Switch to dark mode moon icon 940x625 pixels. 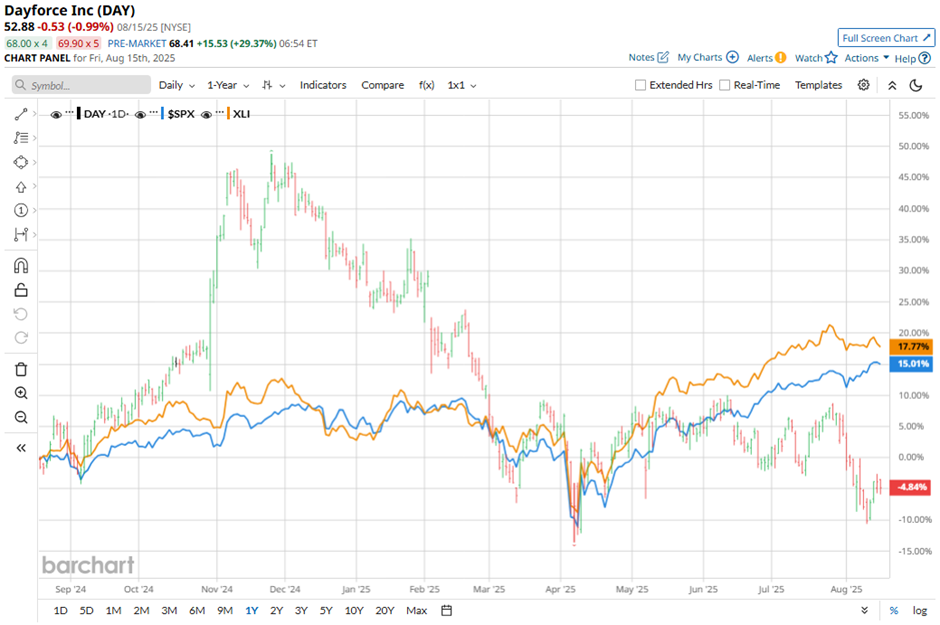click(916, 85)
